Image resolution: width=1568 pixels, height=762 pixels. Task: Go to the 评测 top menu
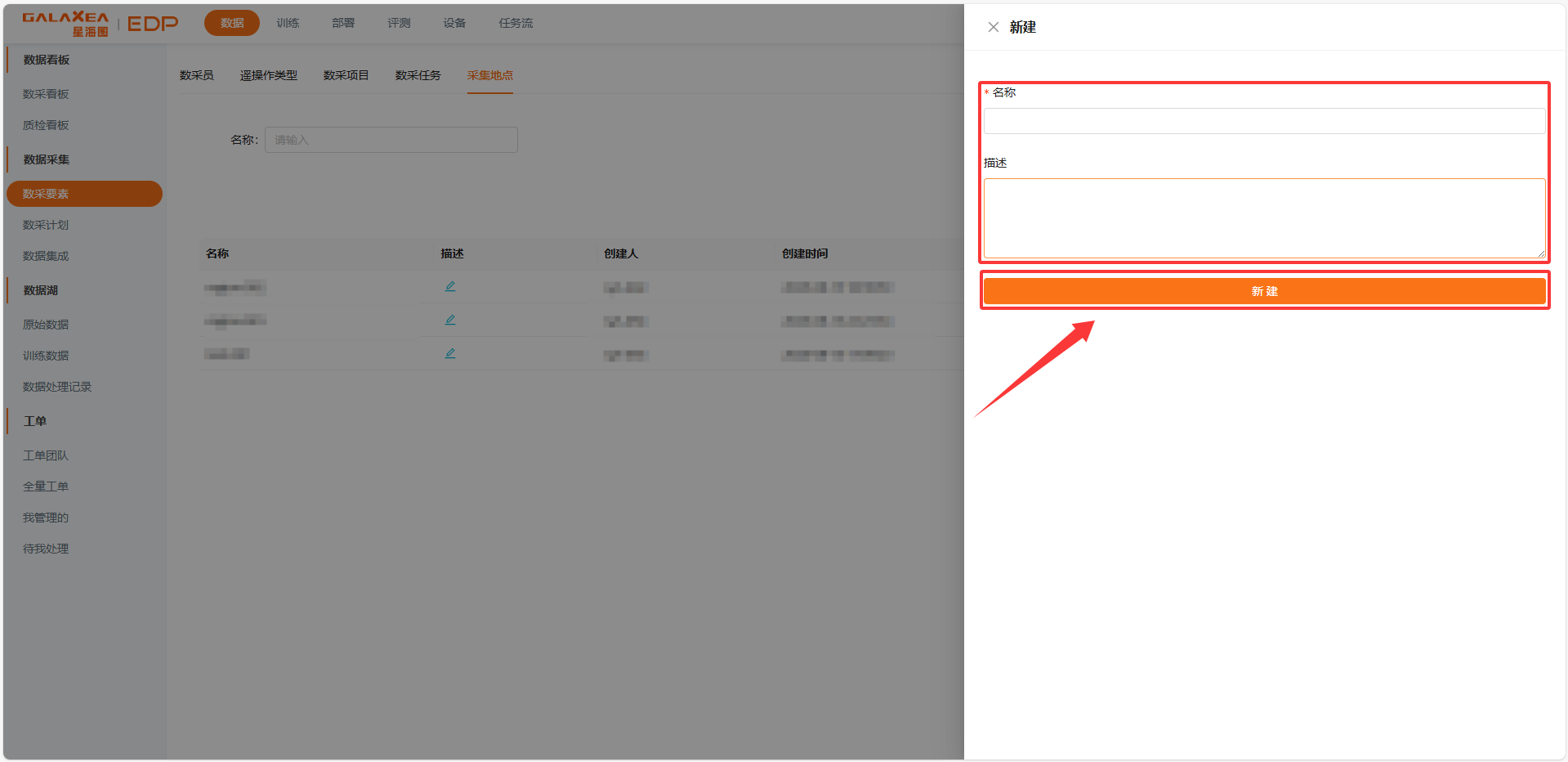(399, 23)
